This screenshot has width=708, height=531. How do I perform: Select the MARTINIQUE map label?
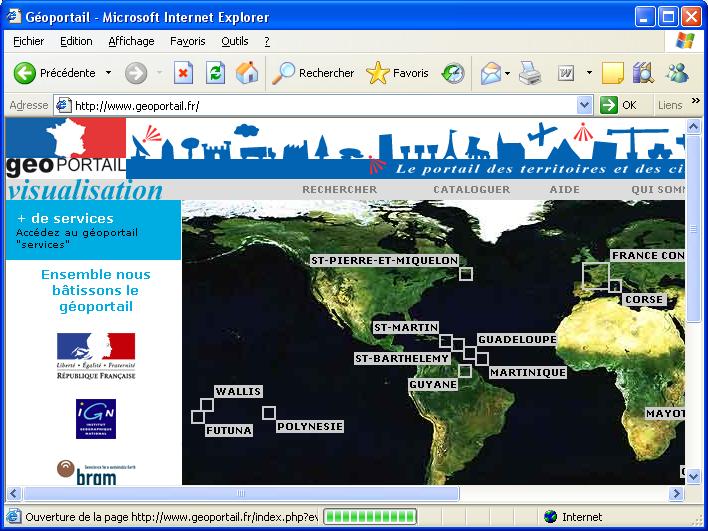point(528,373)
